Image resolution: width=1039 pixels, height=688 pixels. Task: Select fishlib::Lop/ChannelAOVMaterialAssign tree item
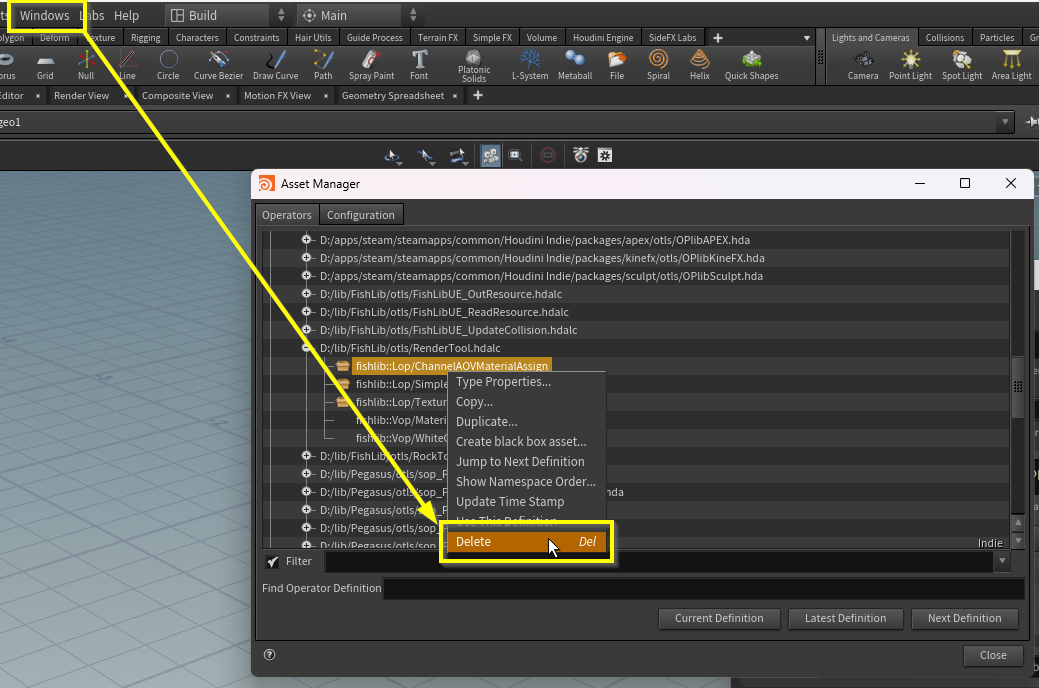point(452,366)
